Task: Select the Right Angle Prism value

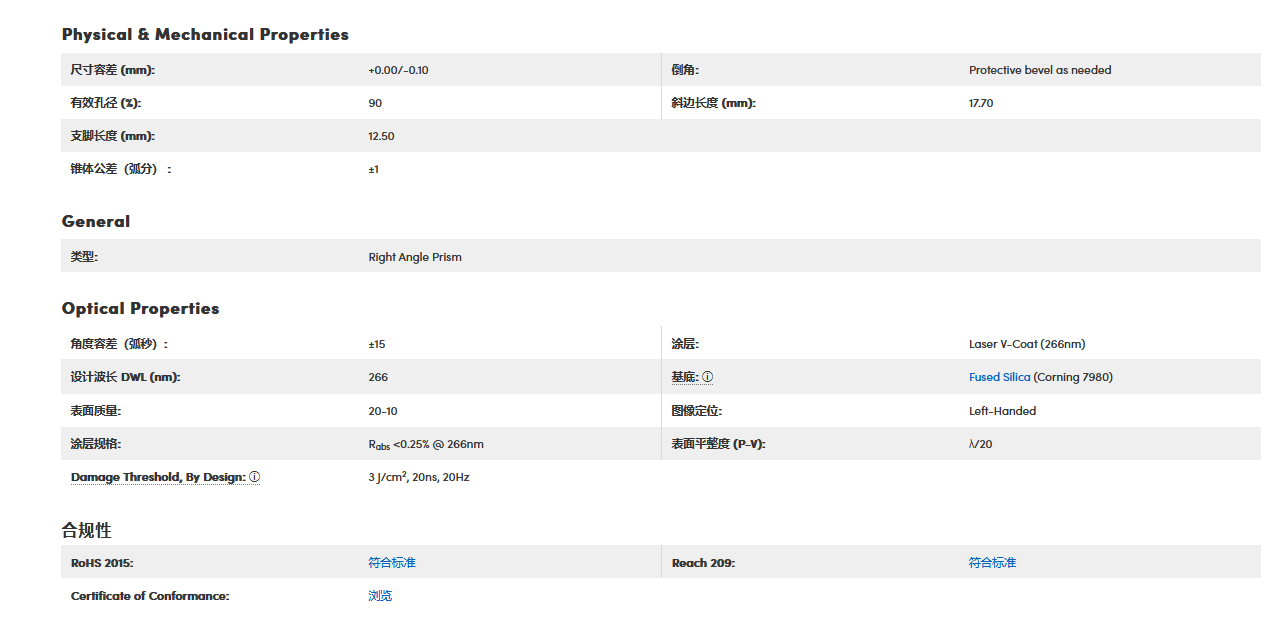Action: (x=415, y=257)
